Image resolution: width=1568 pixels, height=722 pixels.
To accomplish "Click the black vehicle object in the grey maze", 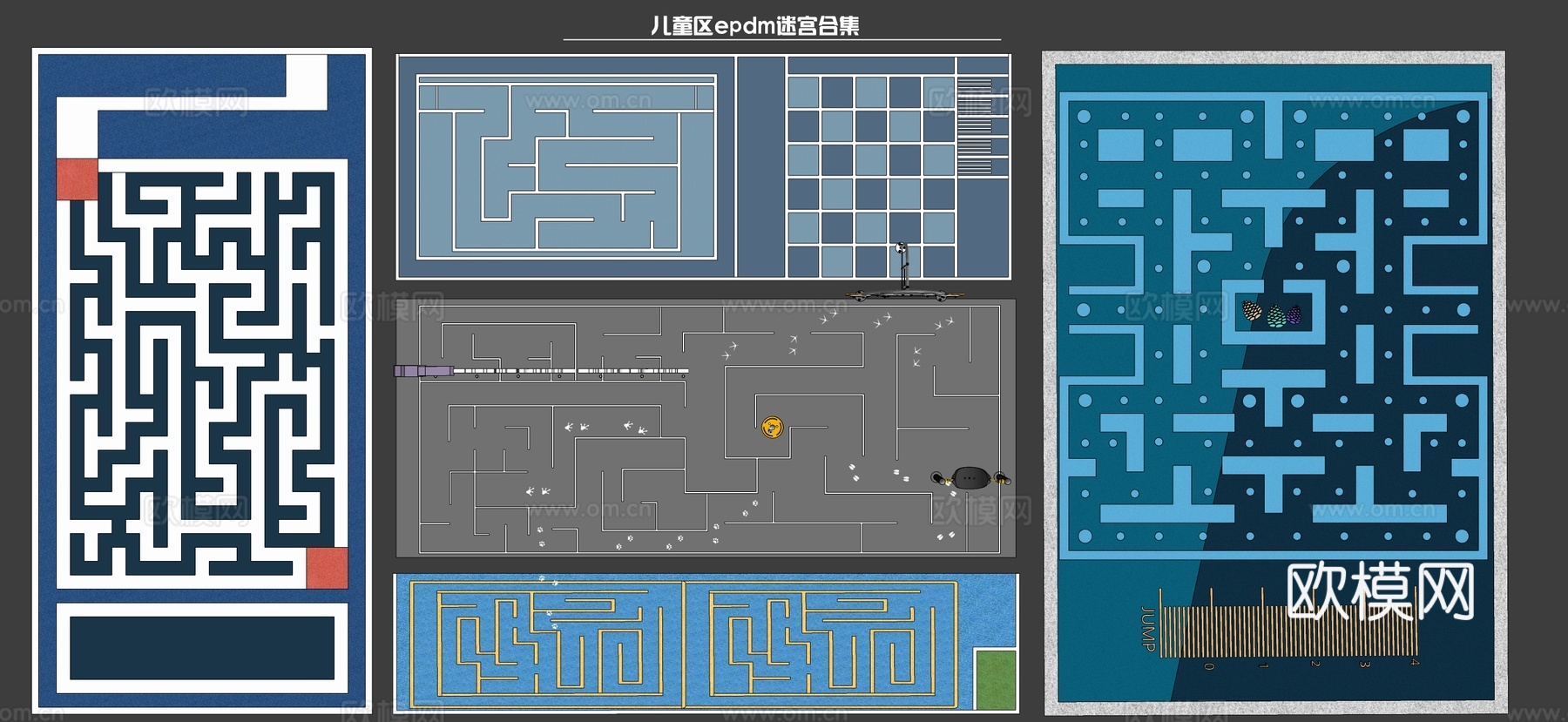I will tap(970, 477).
